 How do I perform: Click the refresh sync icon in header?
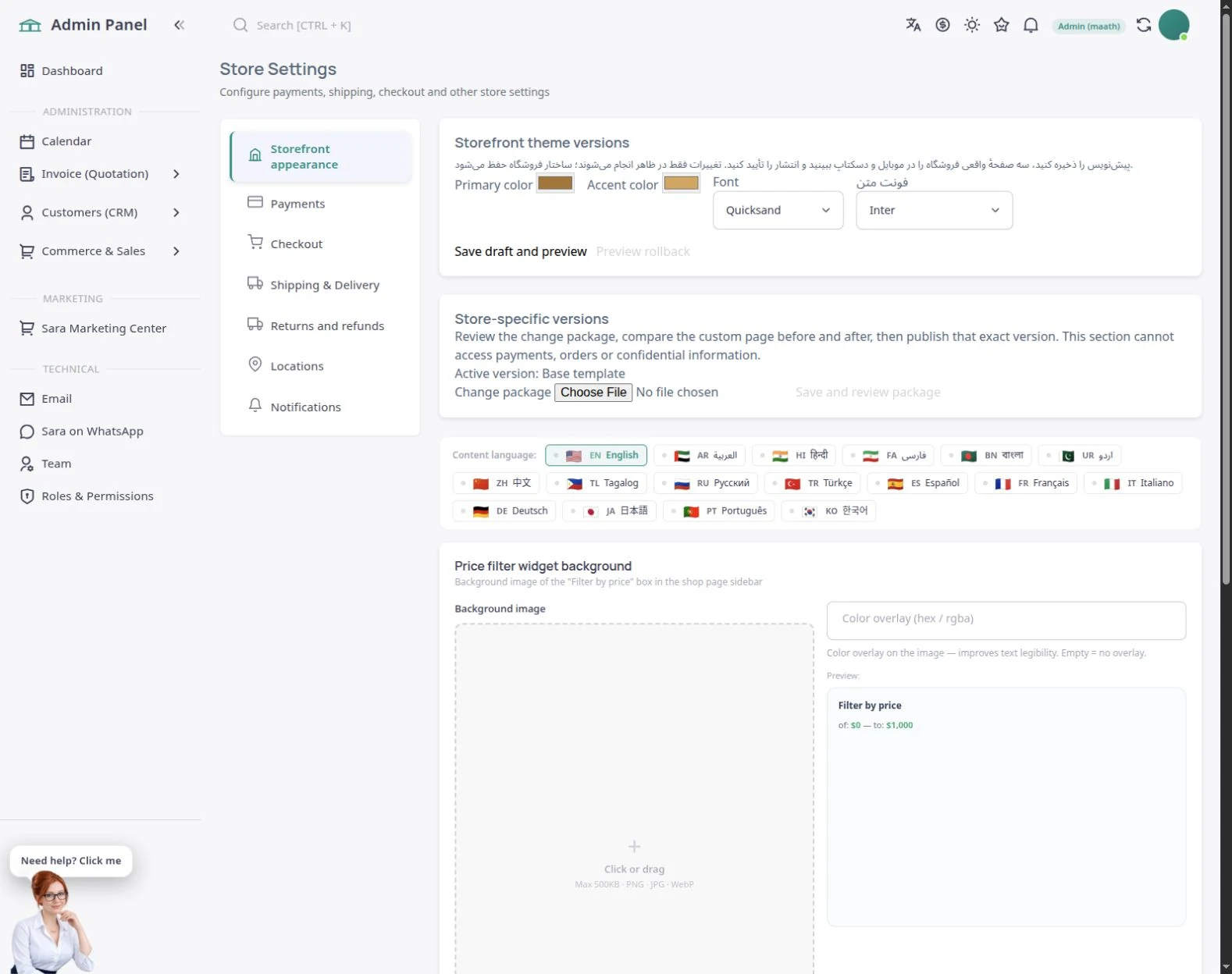point(1144,25)
